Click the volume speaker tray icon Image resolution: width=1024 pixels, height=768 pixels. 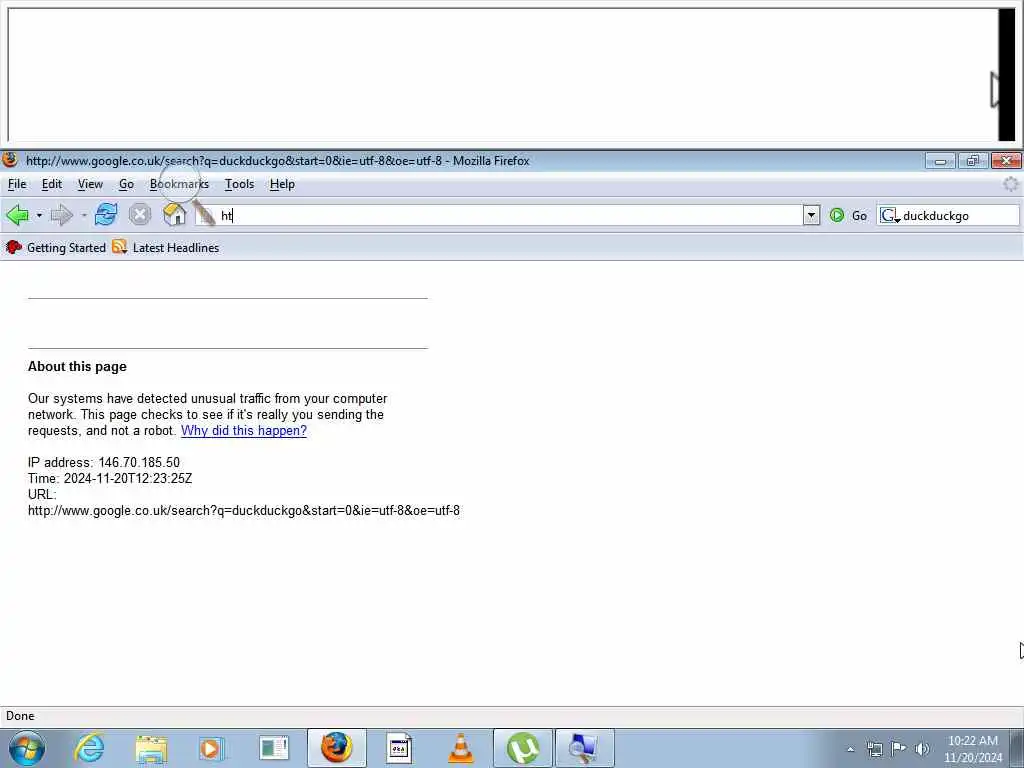922,749
